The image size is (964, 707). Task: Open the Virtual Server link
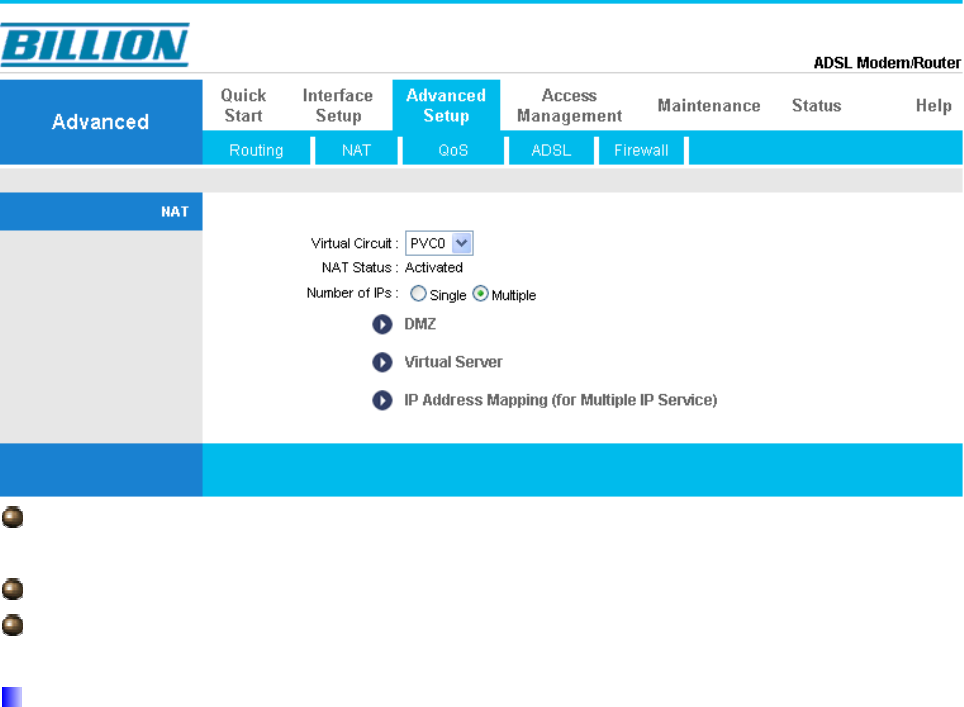pos(453,362)
